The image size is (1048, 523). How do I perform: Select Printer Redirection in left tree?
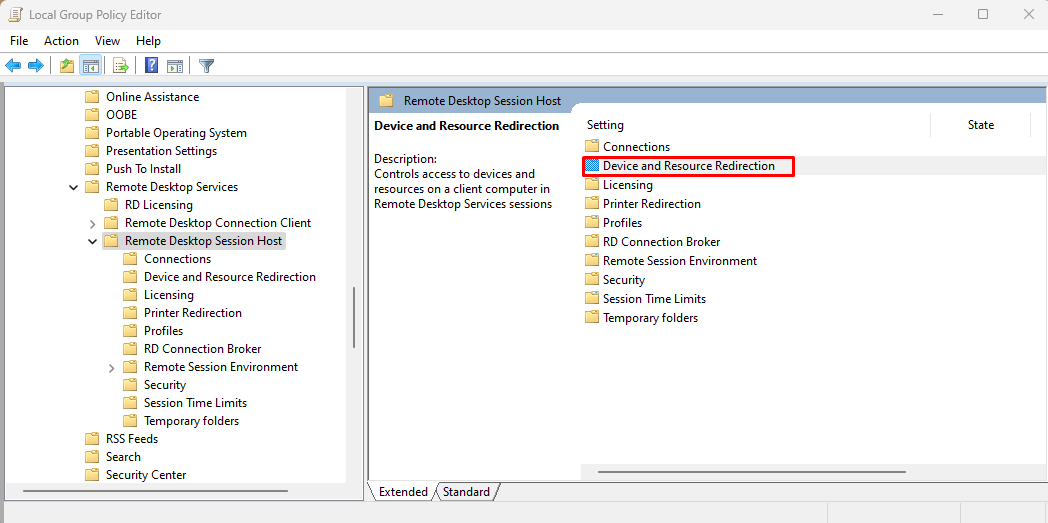[192, 313]
